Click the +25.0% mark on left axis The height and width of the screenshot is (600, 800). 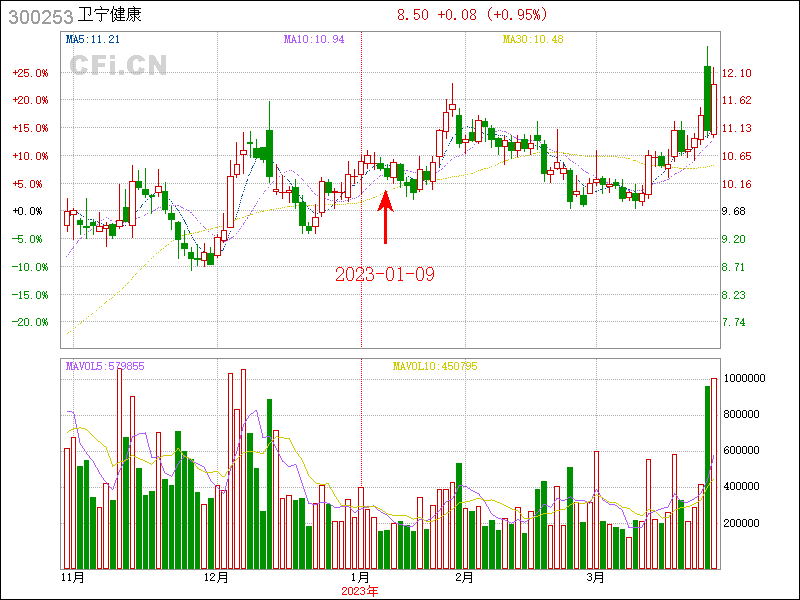tap(30, 74)
